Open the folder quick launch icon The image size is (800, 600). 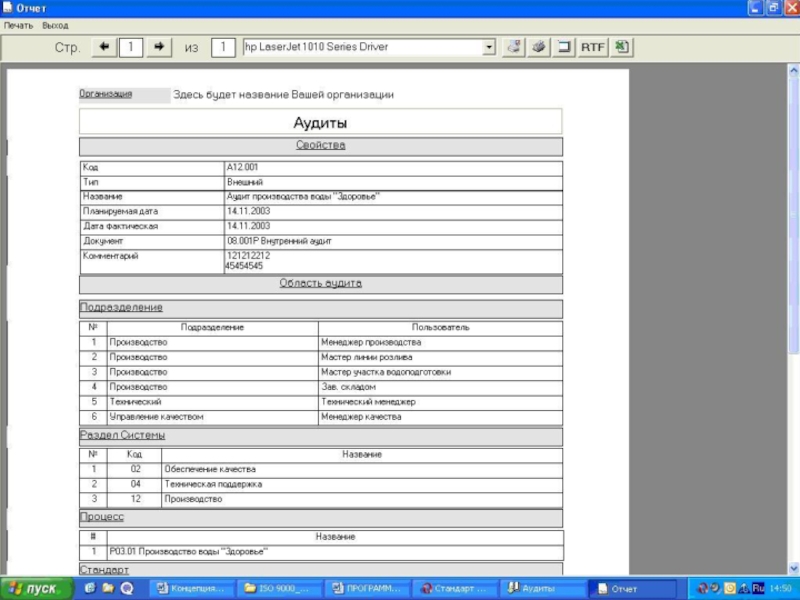[108, 589]
